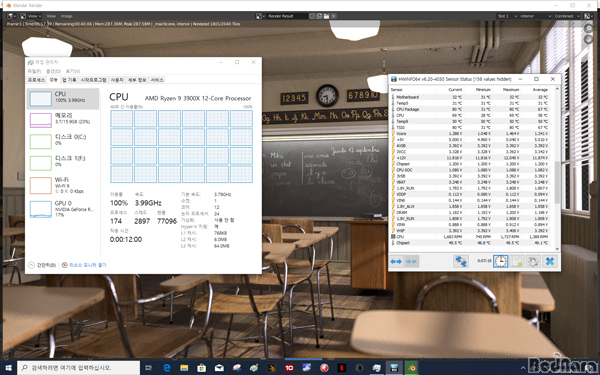Screen dimensions: 600x375
Task: Open HWiNFO sensor settings gear icon
Action: coord(533,261)
